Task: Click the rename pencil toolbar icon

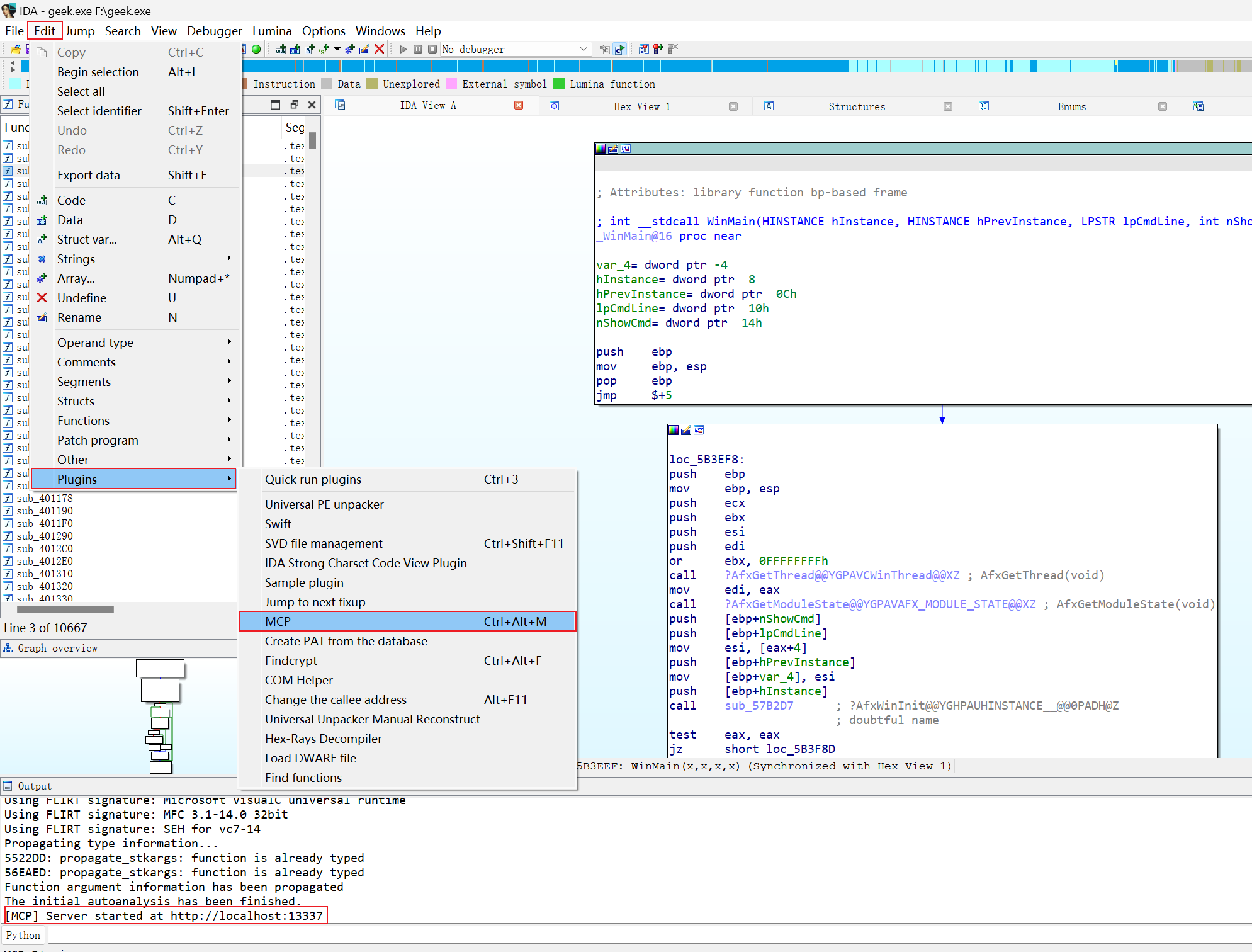Action: pos(364,49)
